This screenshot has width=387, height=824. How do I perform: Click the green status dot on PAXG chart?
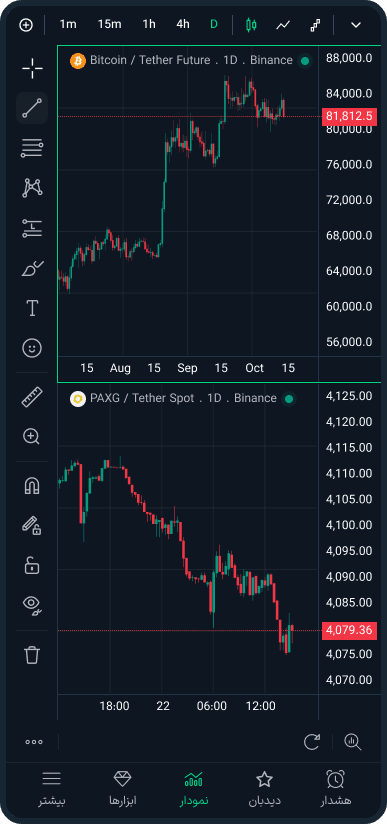pos(288,399)
